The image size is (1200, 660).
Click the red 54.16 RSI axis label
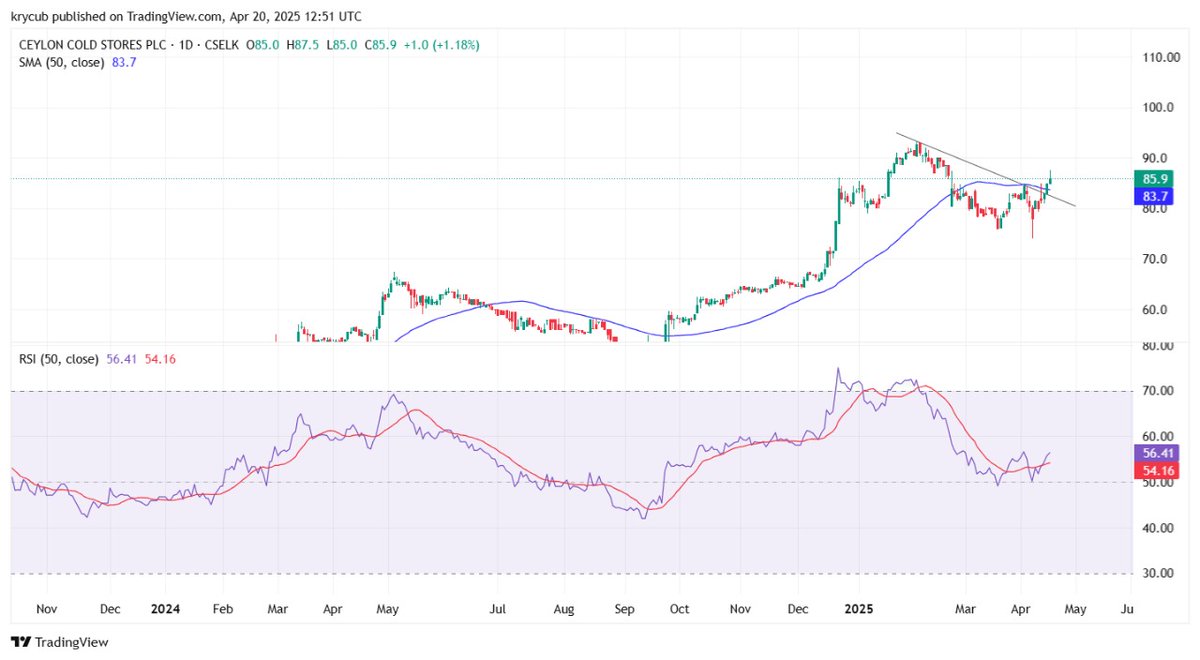[x=1157, y=469]
